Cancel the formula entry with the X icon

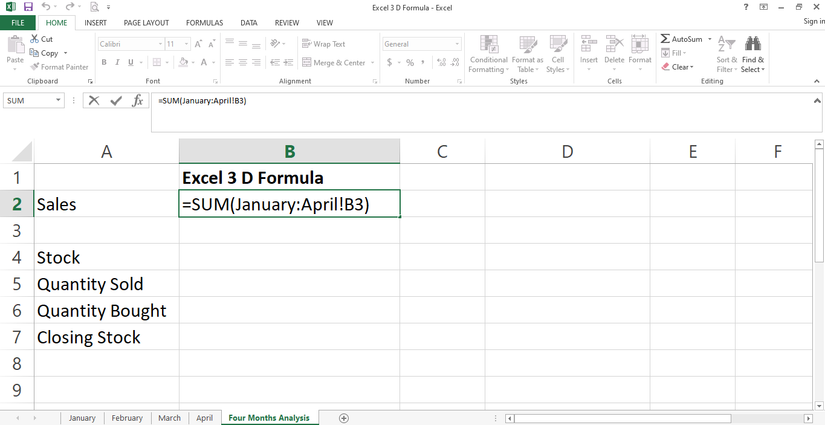[x=94, y=101]
